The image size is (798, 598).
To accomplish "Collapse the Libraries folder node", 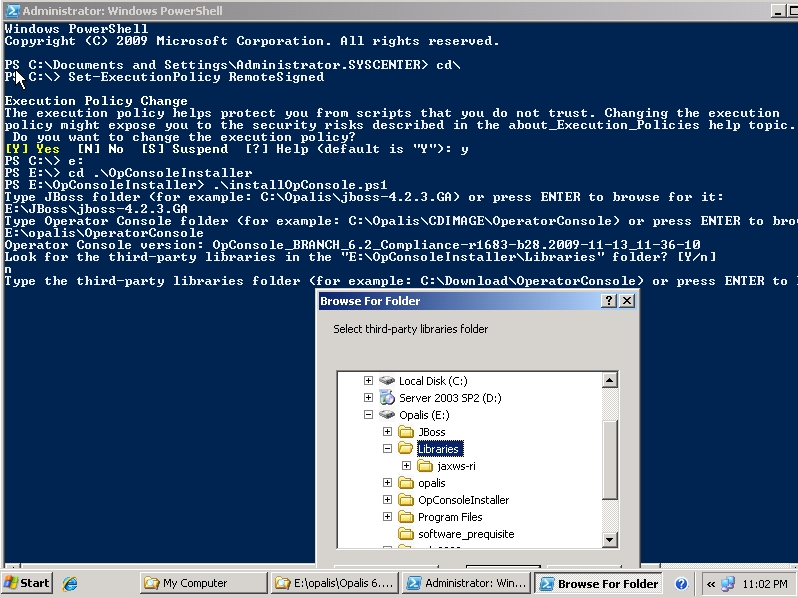I will click(387, 448).
